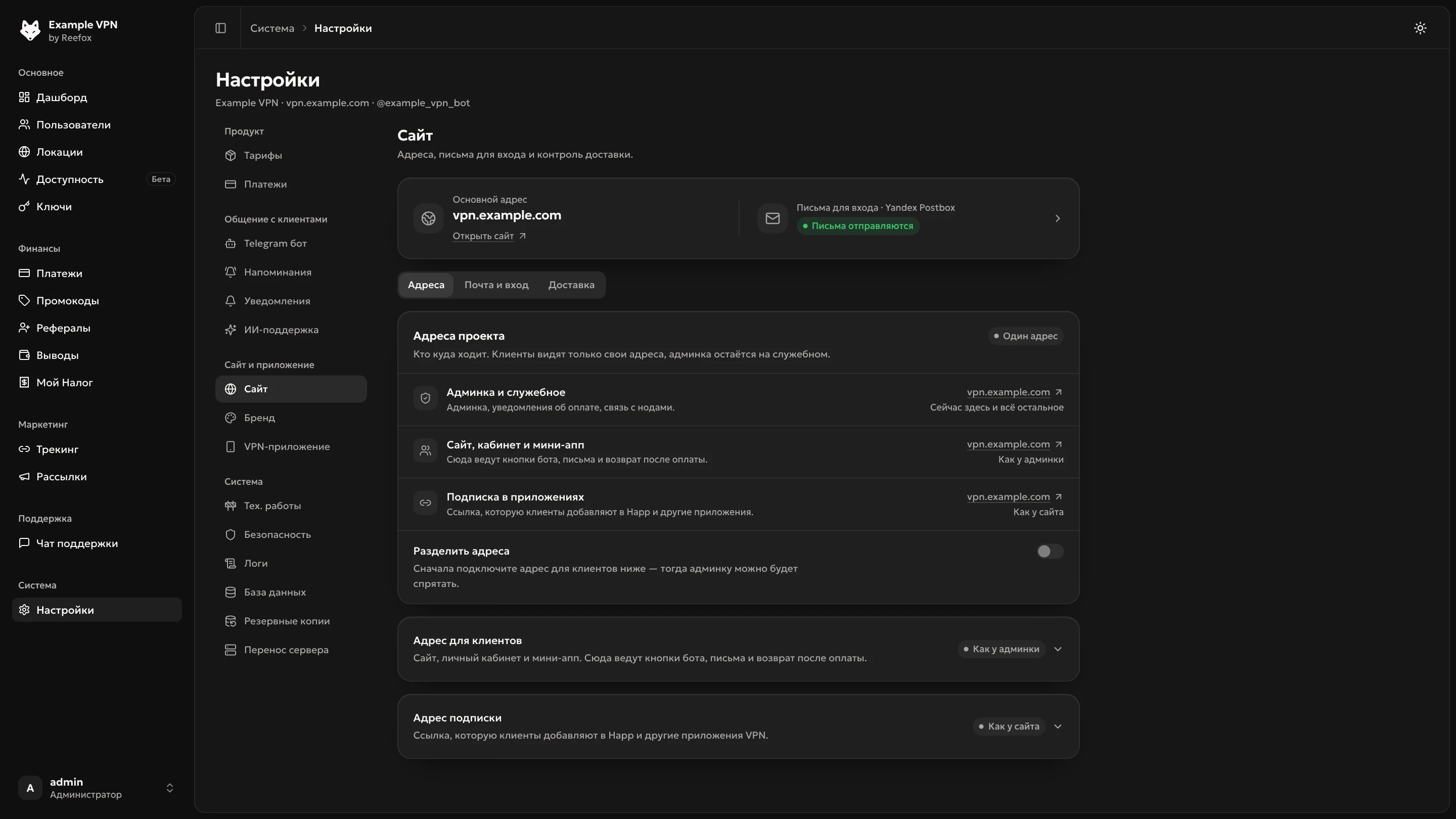Click the Один адрес badge

1025,336
